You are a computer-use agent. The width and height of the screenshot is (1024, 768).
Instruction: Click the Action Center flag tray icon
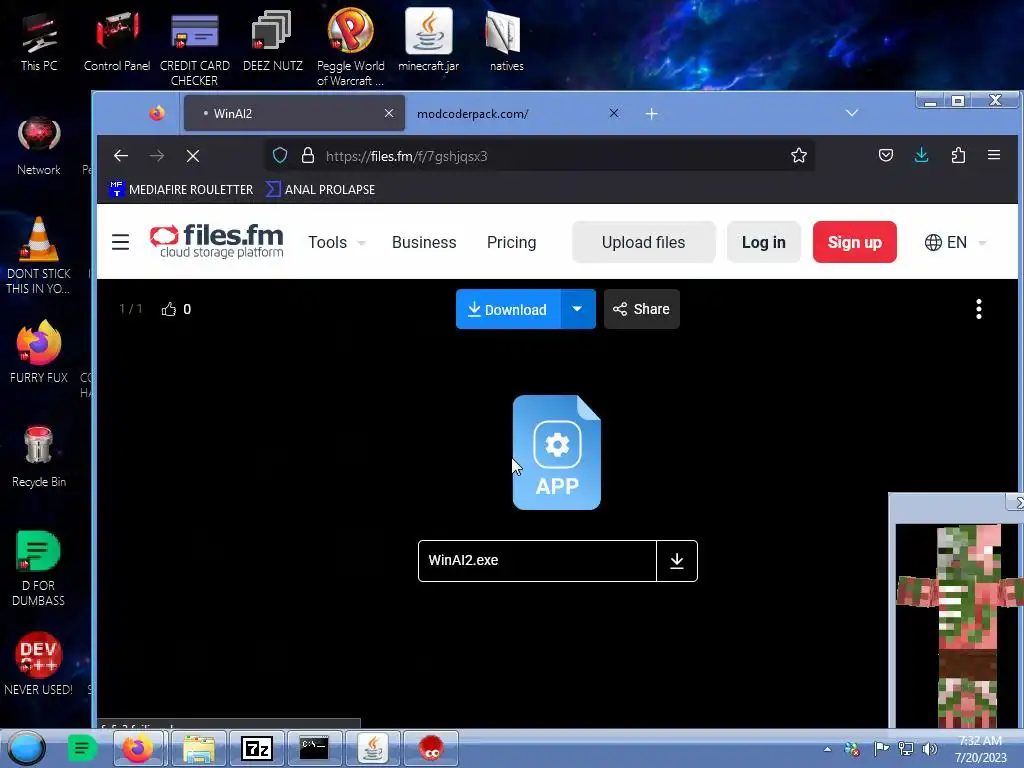880,749
